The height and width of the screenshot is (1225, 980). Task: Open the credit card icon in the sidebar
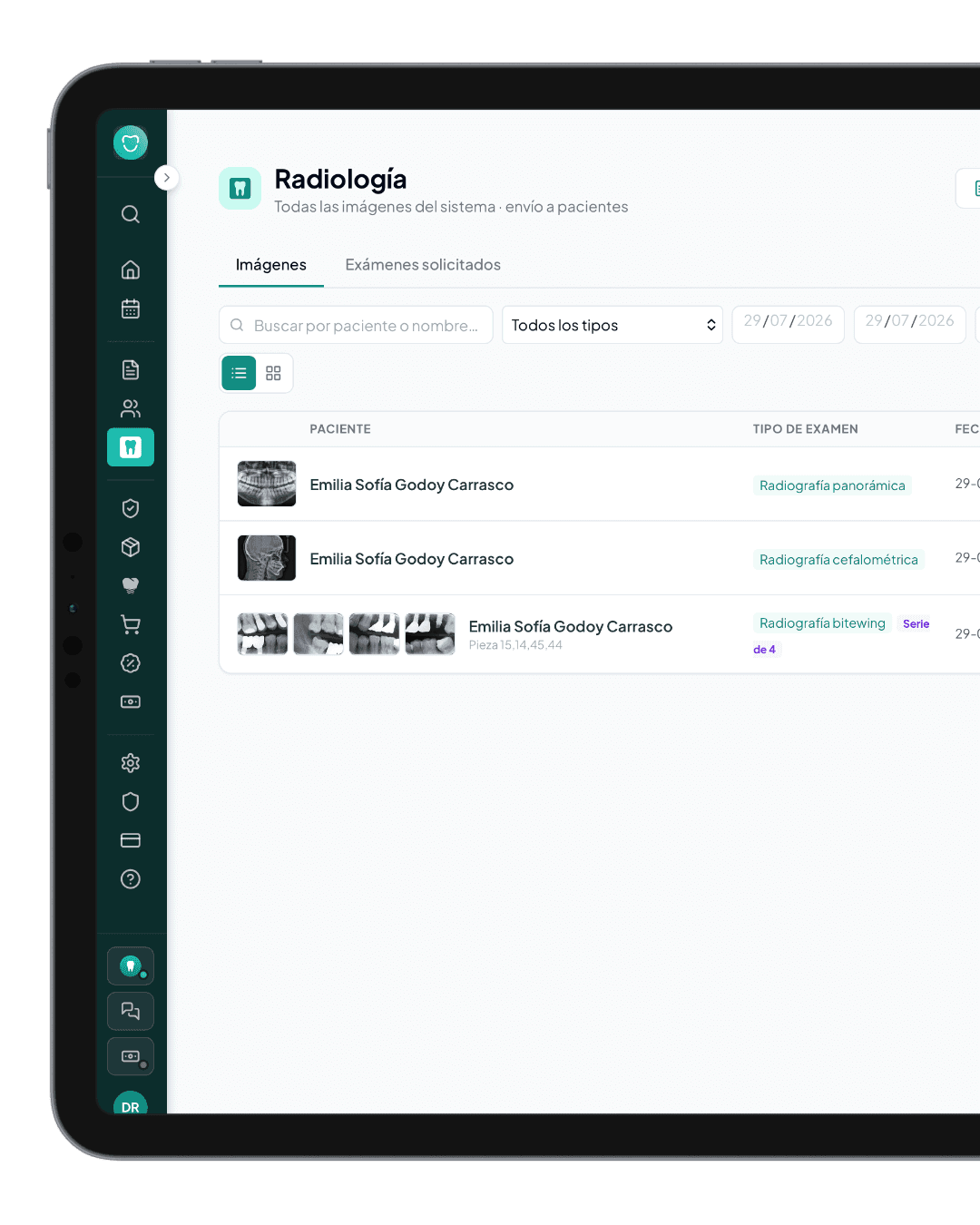pyautogui.click(x=131, y=840)
